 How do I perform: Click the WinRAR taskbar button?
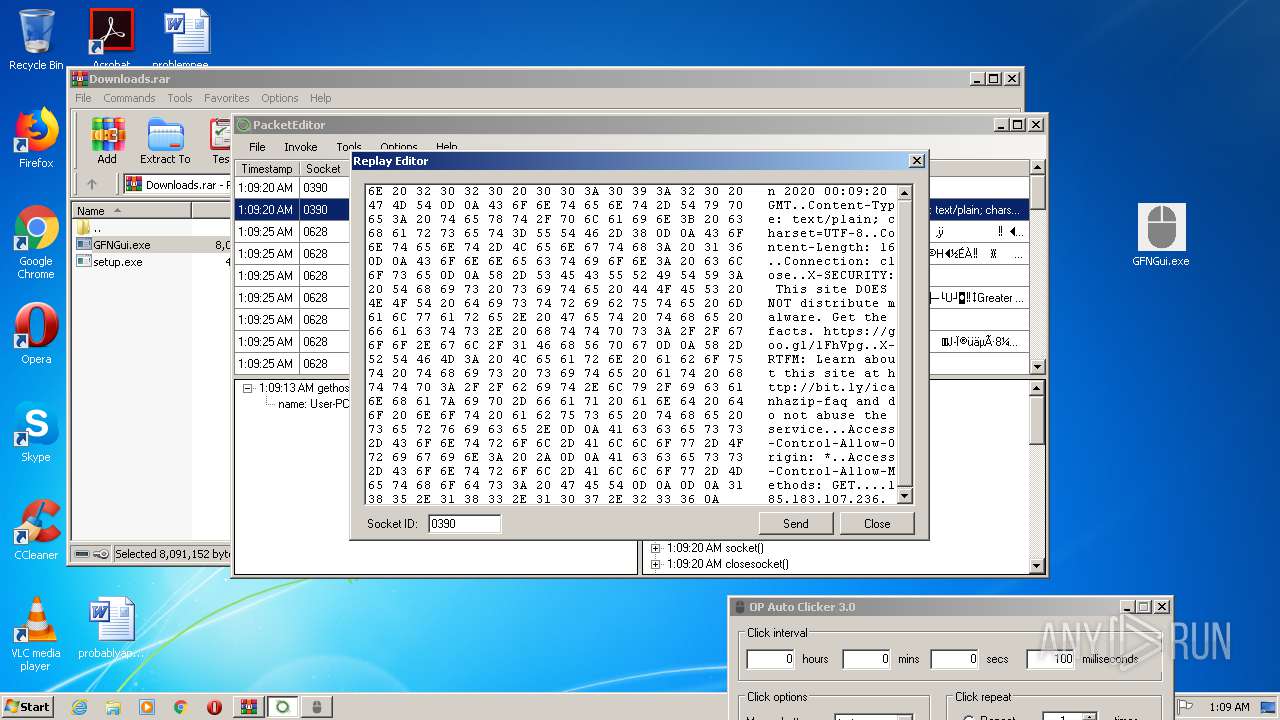point(248,707)
